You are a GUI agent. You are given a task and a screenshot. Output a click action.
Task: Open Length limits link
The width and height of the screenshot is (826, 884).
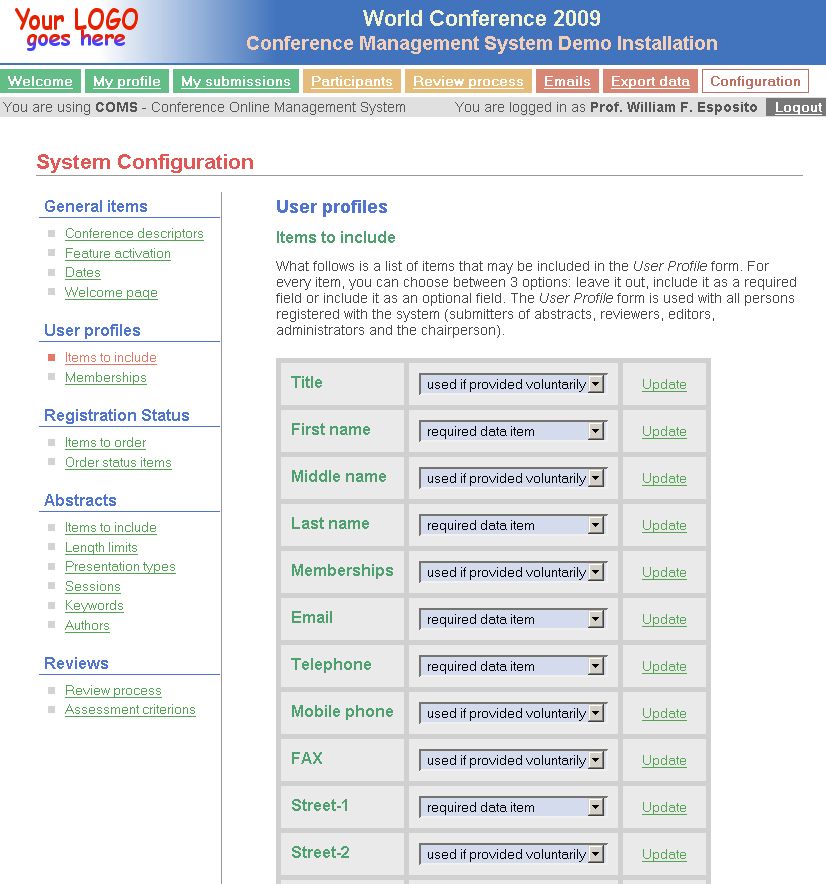pyautogui.click(x=101, y=547)
